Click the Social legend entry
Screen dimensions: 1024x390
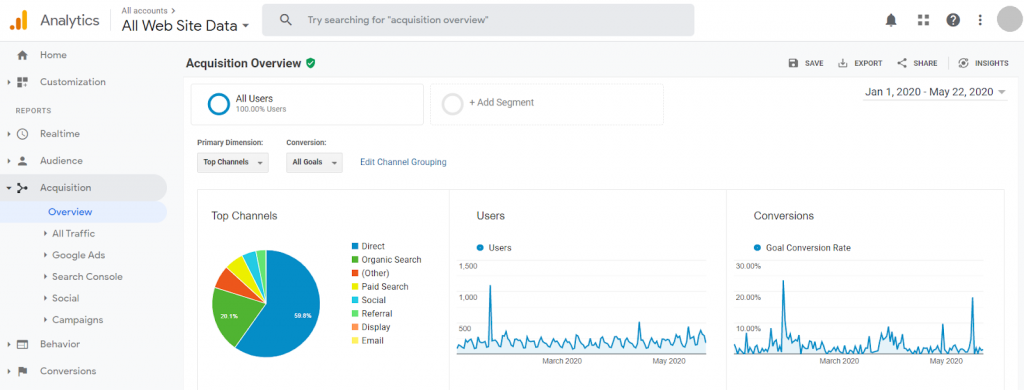369,300
